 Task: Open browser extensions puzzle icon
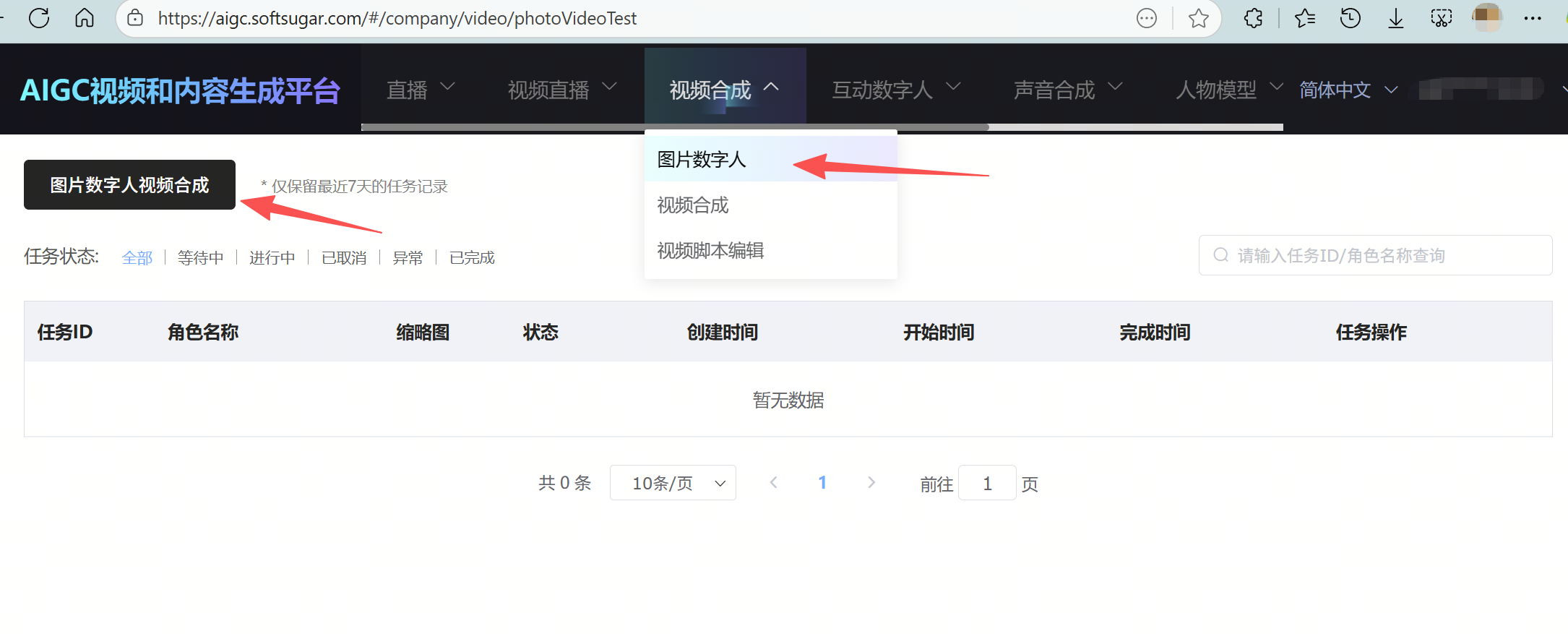[x=1254, y=18]
